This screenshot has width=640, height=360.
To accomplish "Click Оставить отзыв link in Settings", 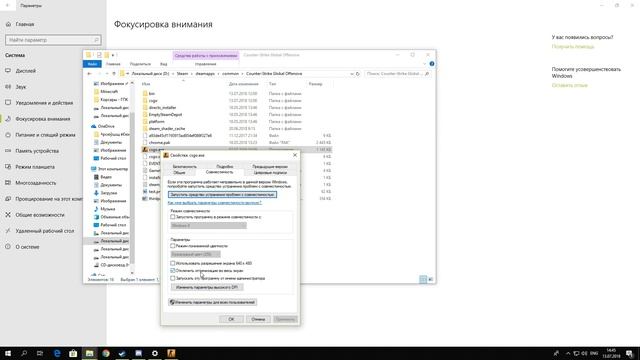I will pos(569,85).
